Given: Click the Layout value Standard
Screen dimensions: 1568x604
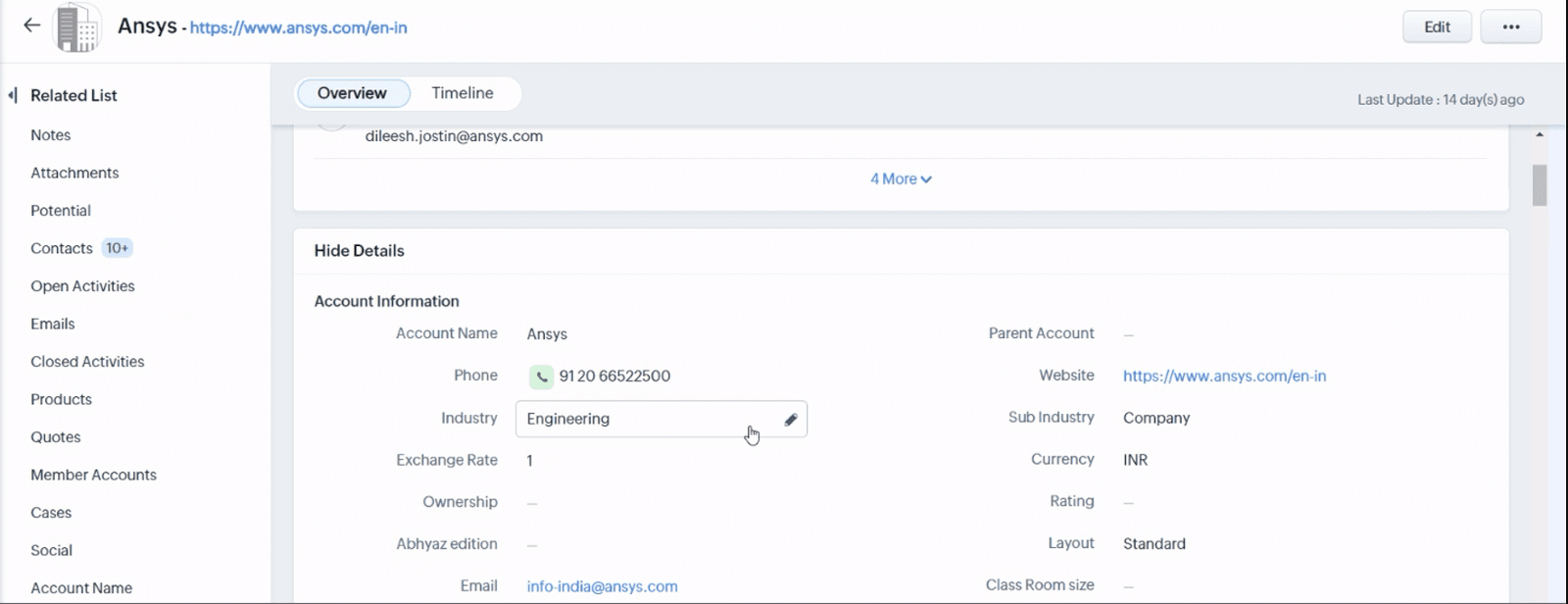Looking at the screenshot, I should 1154,544.
